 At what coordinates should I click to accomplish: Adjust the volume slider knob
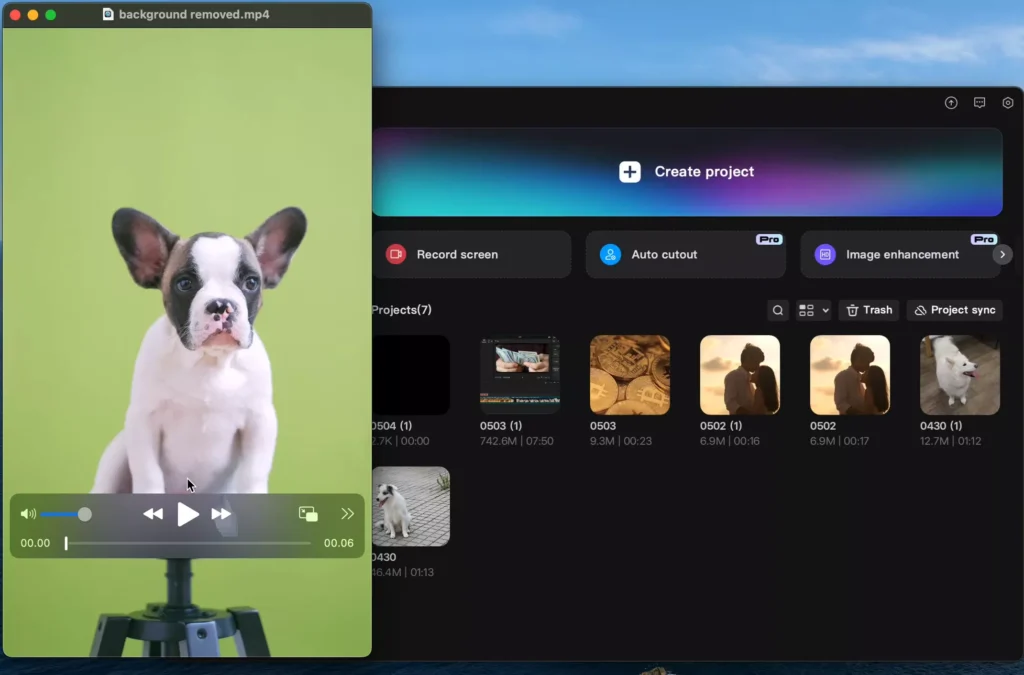pyautogui.click(x=85, y=514)
